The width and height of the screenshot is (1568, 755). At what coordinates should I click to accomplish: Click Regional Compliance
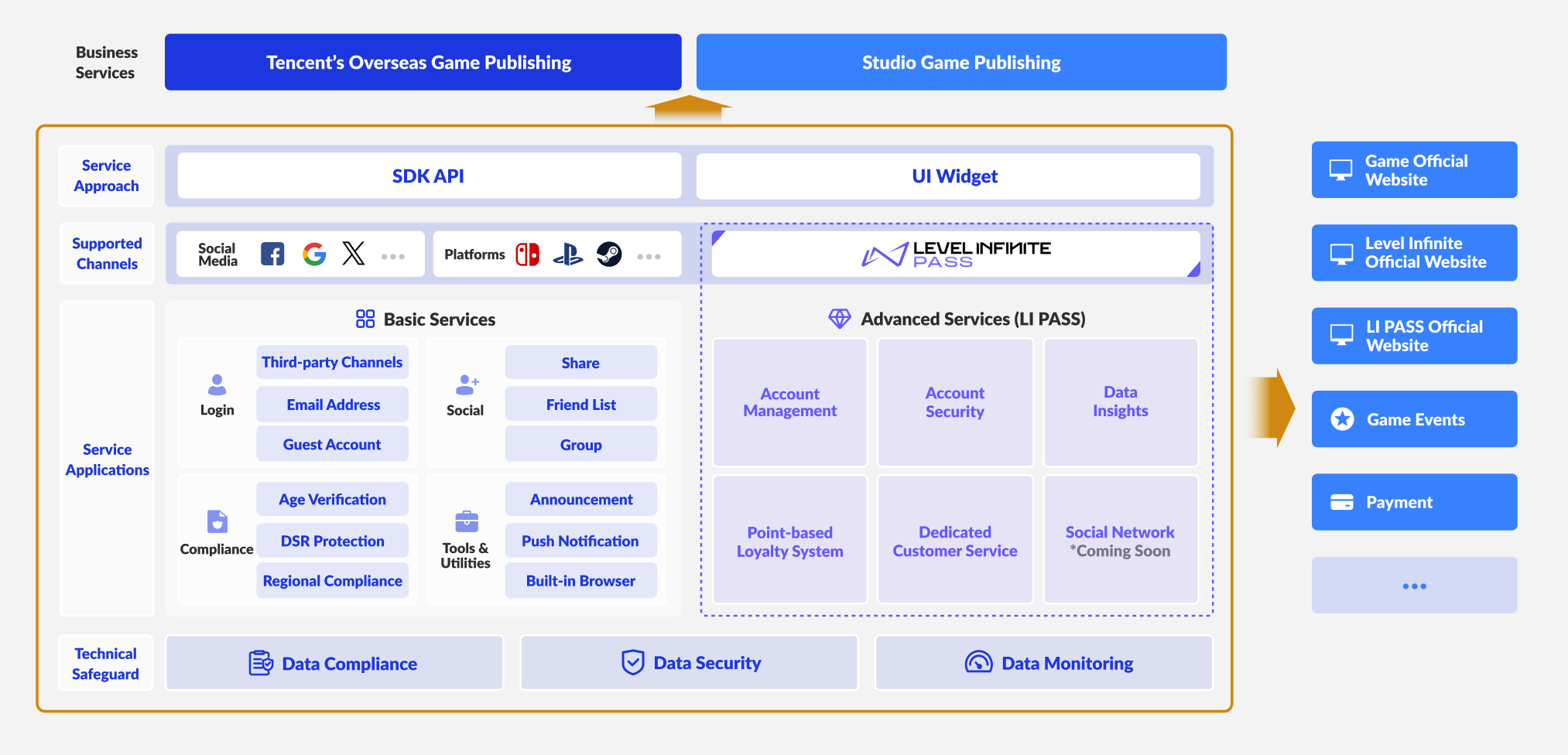click(332, 581)
